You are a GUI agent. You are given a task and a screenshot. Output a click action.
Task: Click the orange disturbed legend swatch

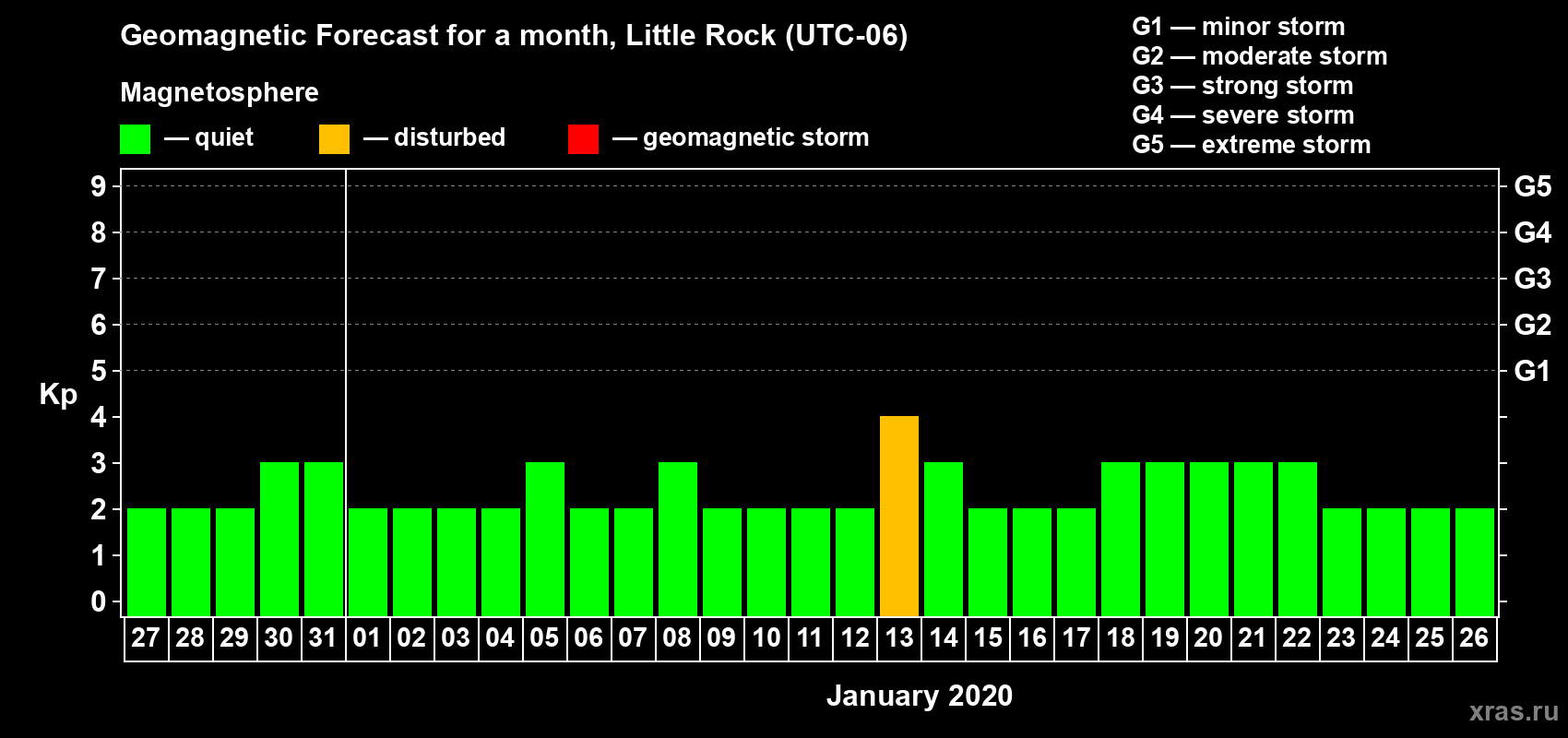pos(334,139)
